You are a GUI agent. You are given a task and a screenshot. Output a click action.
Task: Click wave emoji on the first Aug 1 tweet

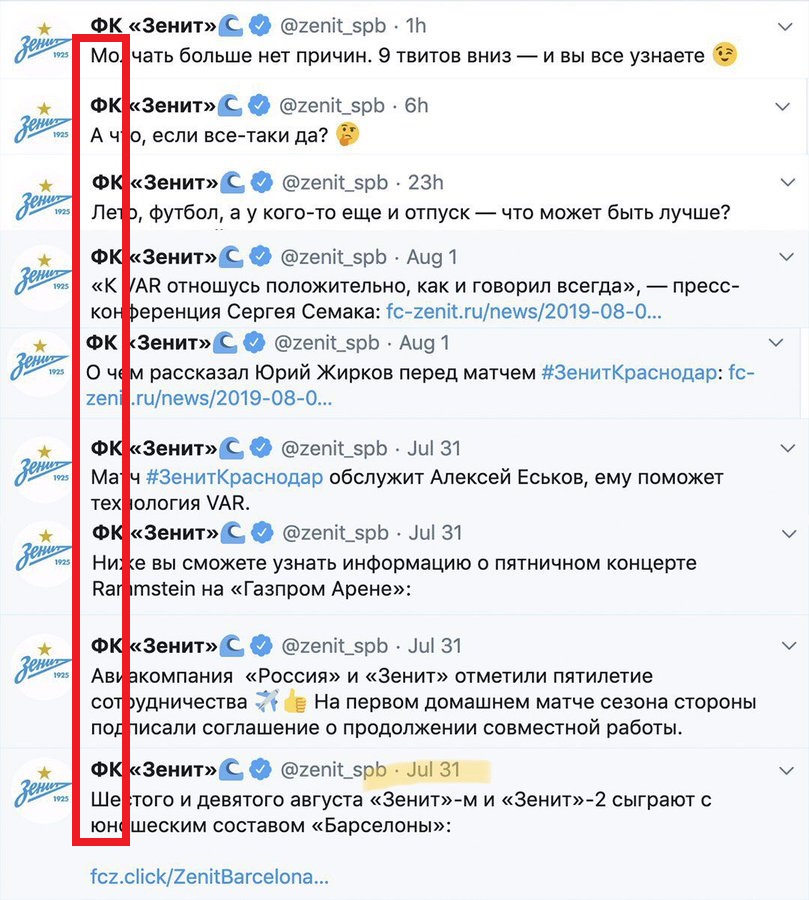[231, 257]
